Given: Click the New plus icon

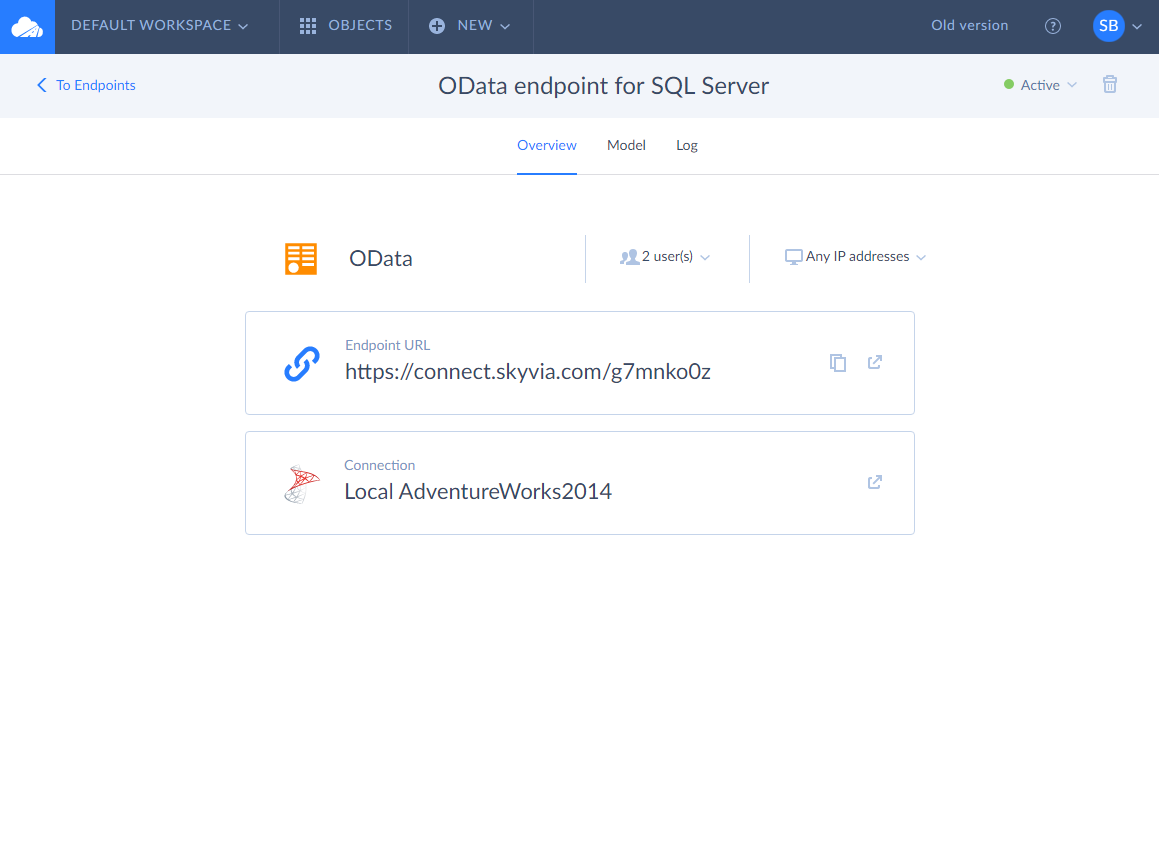Looking at the screenshot, I should click(x=437, y=26).
